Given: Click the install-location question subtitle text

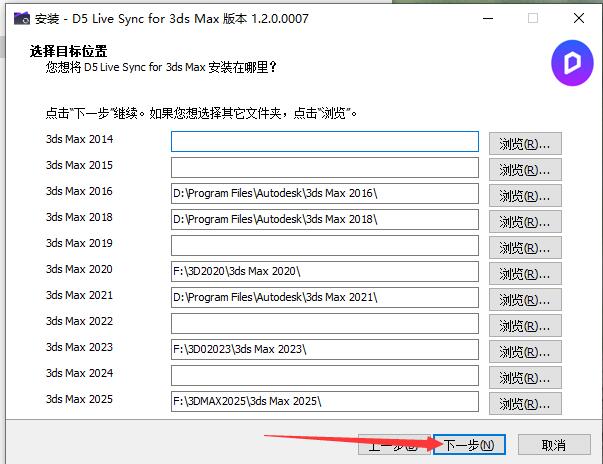Looking at the screenshot, I should pyautogui.click(x=161, y=67).
